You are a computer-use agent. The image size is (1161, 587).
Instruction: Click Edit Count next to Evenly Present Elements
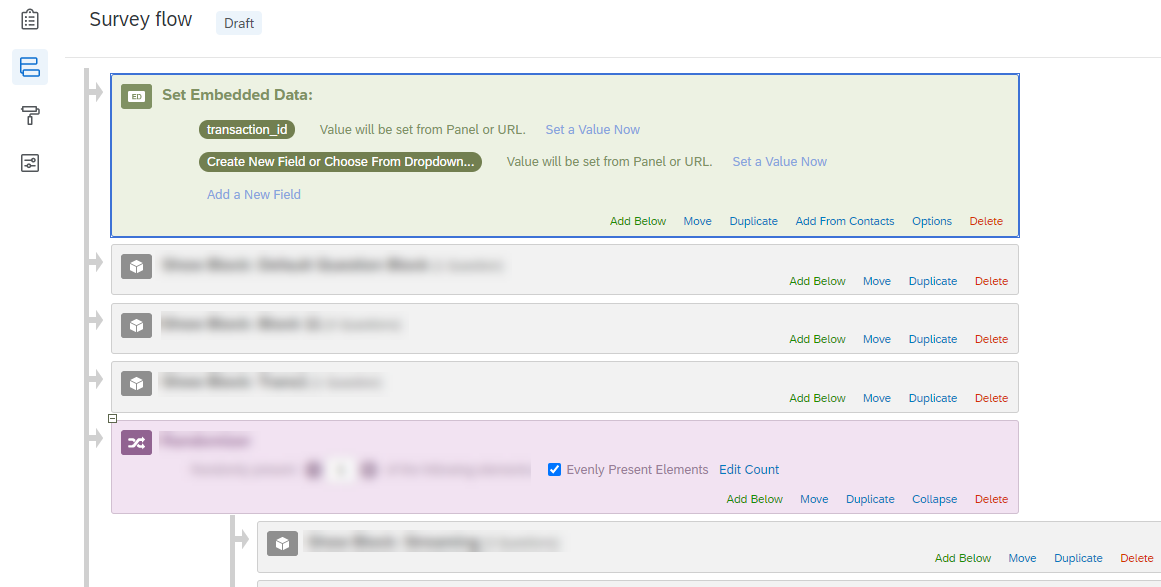749,469
